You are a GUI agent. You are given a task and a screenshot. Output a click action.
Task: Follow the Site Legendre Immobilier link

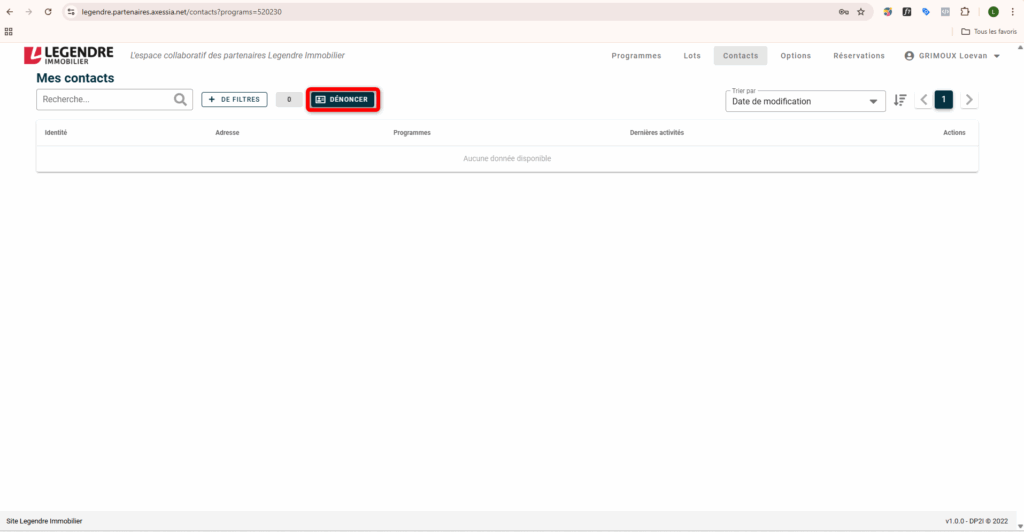(x=44, y=521)
